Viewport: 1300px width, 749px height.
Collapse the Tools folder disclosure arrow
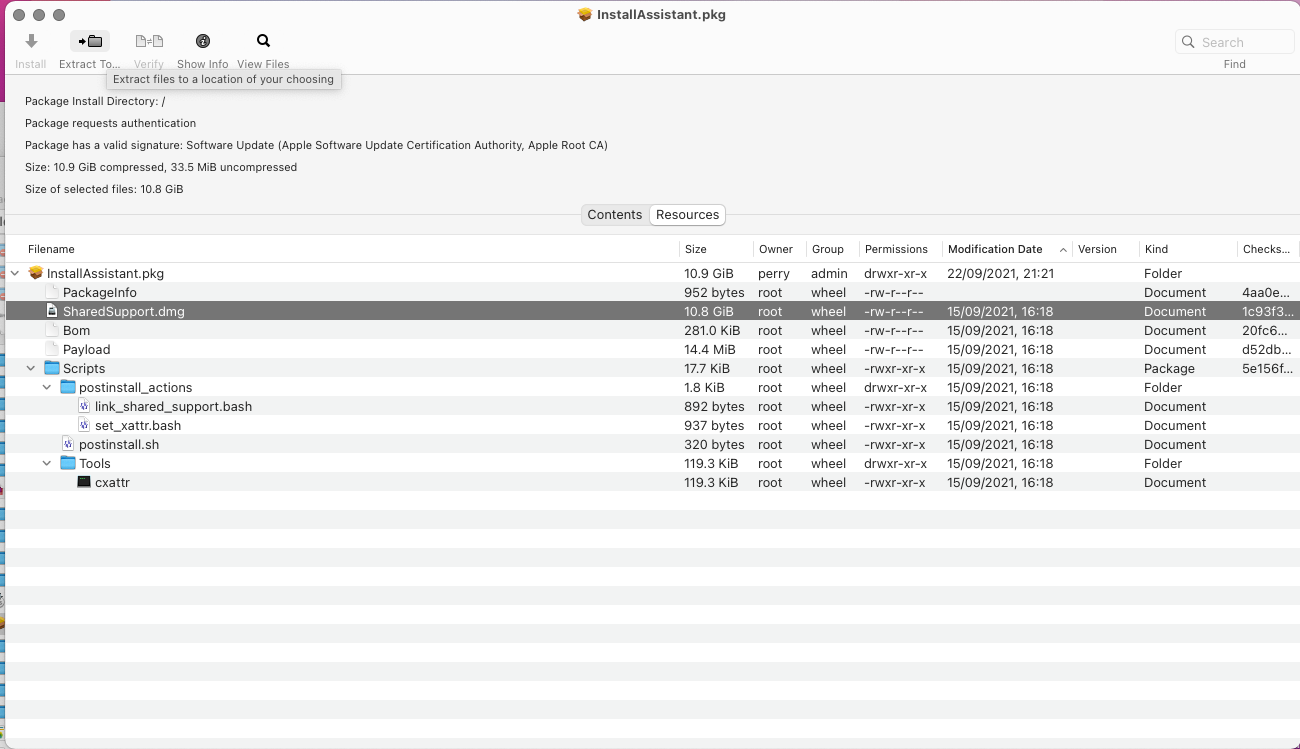coord(47,463)
